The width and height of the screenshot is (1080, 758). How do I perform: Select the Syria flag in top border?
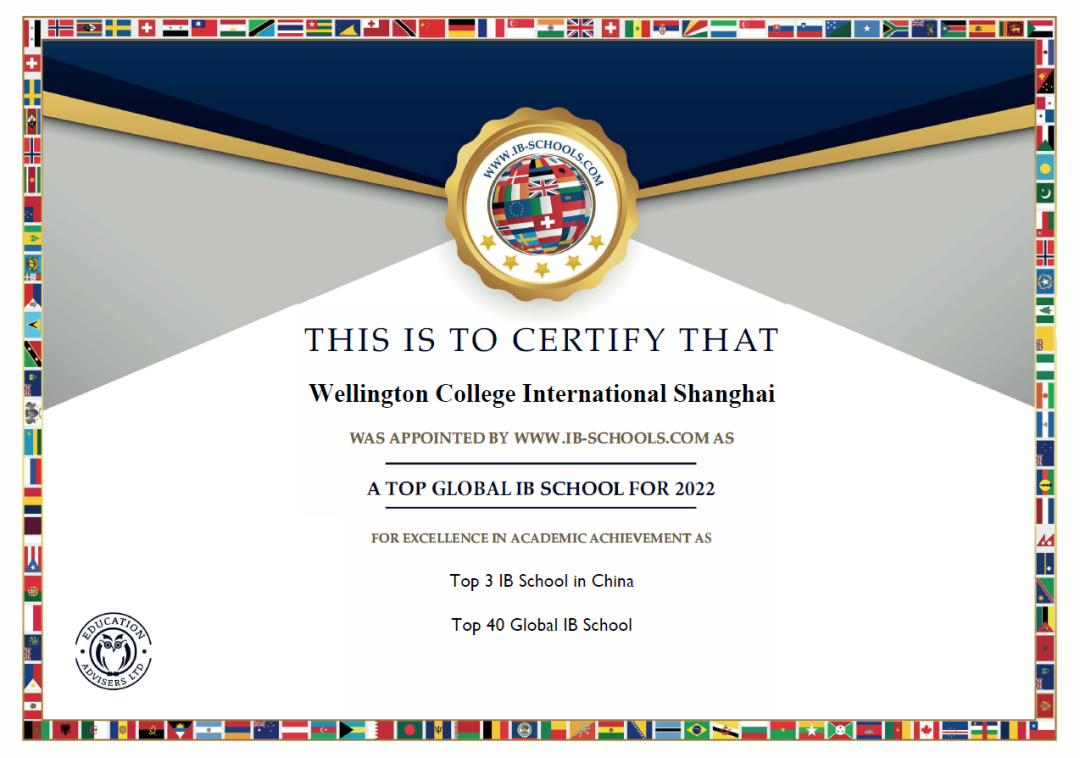coord(176,28)
